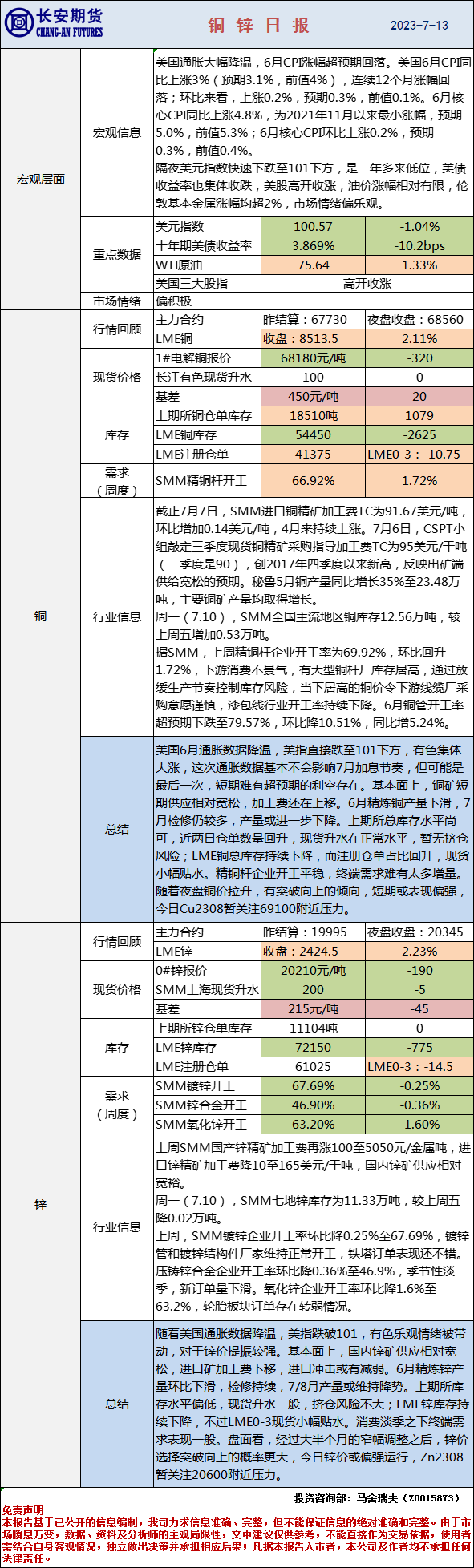Click the 0#锌报价 20210元/吨 cell

(x=313, y=971)
